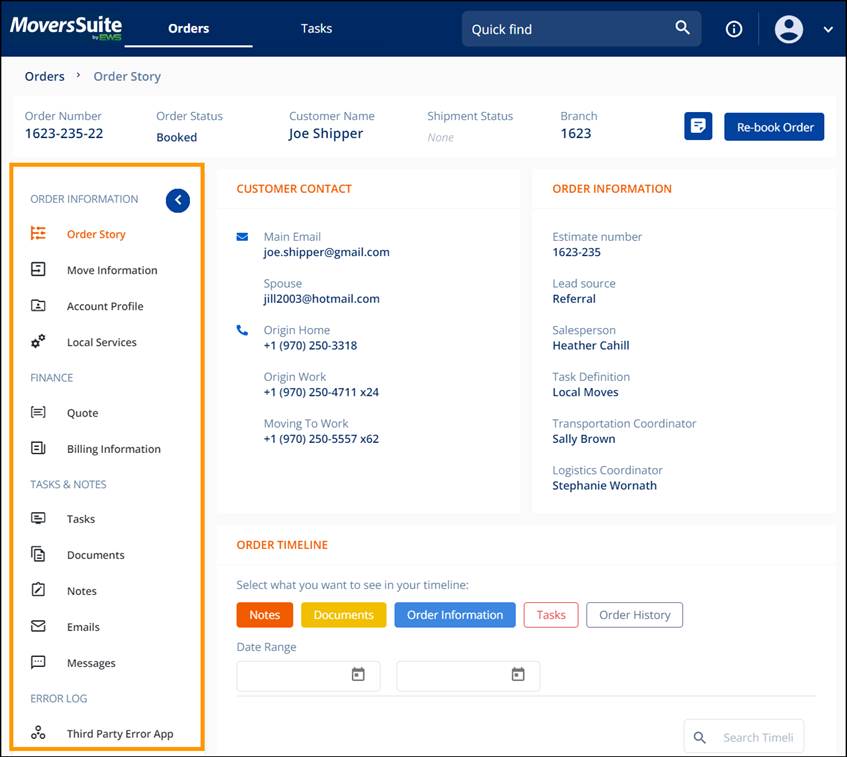847x757 pixels.
Task: Select the Orders tab in navigation
Action: (x=188, y=28)
